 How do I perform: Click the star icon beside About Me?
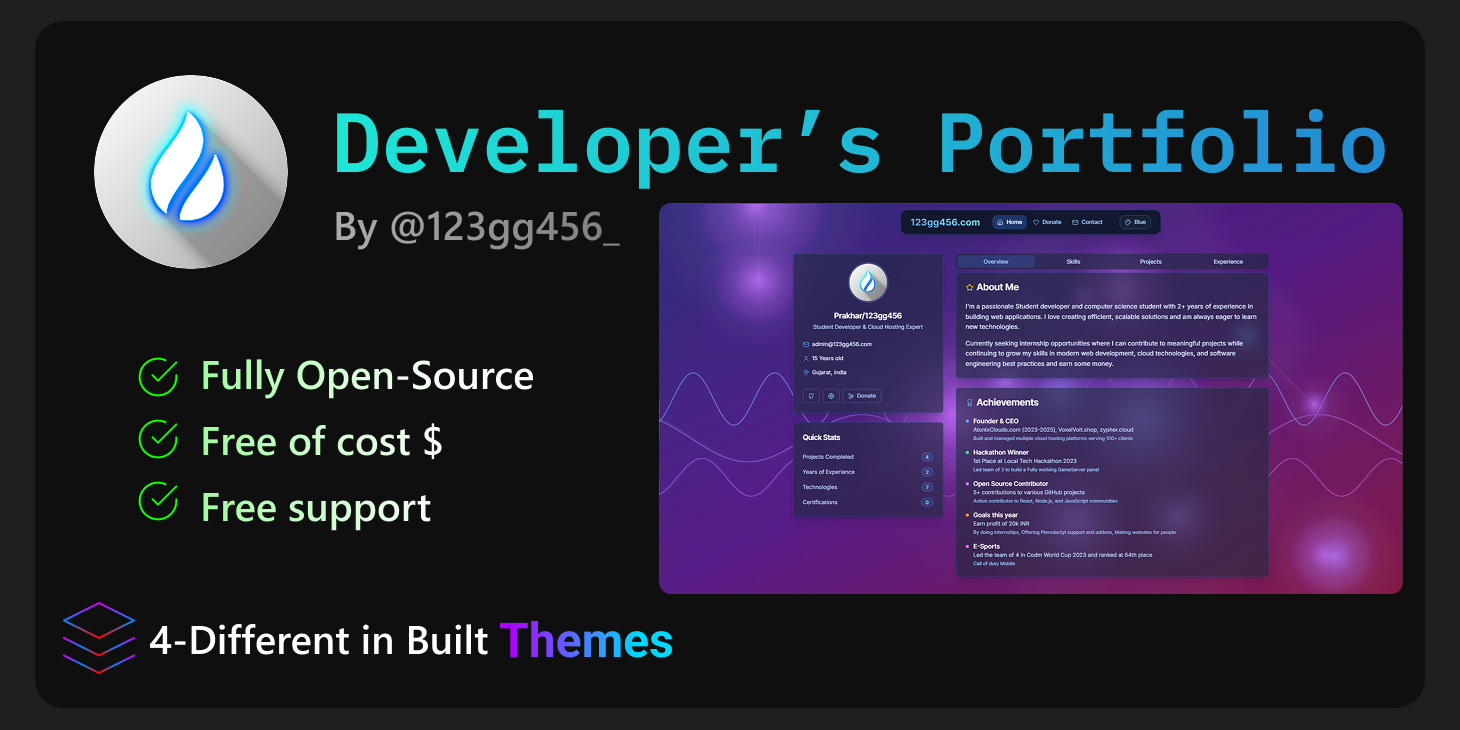(x=968, y=287)
